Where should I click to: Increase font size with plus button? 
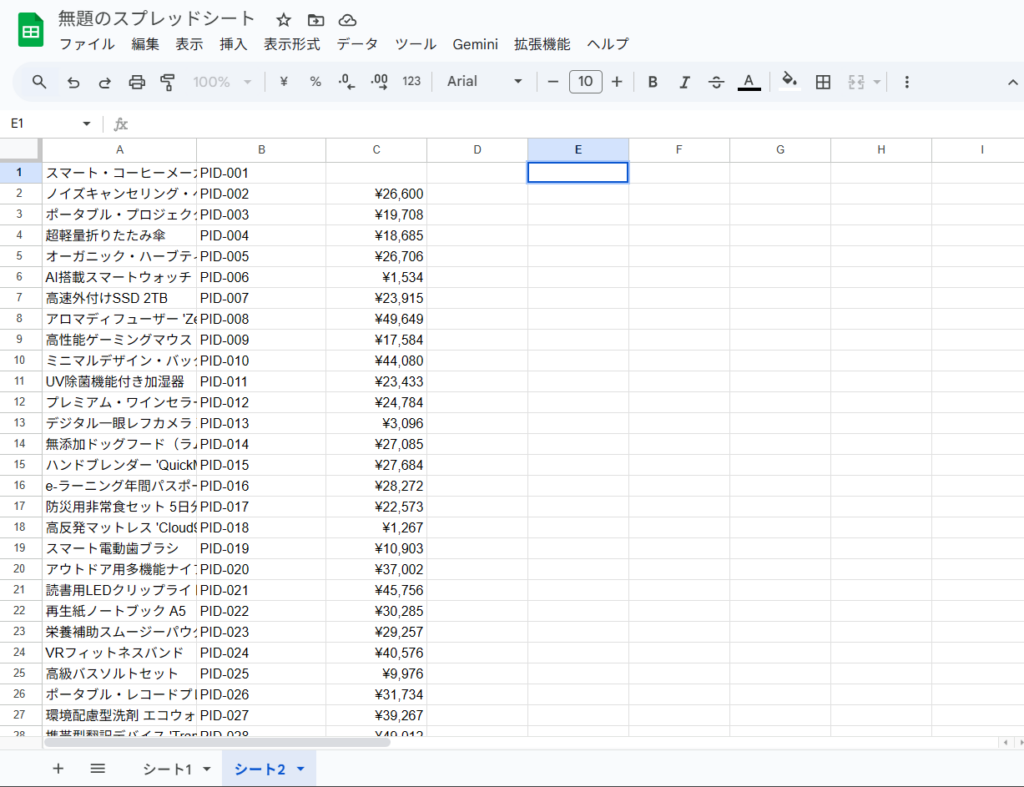(617, 82)
